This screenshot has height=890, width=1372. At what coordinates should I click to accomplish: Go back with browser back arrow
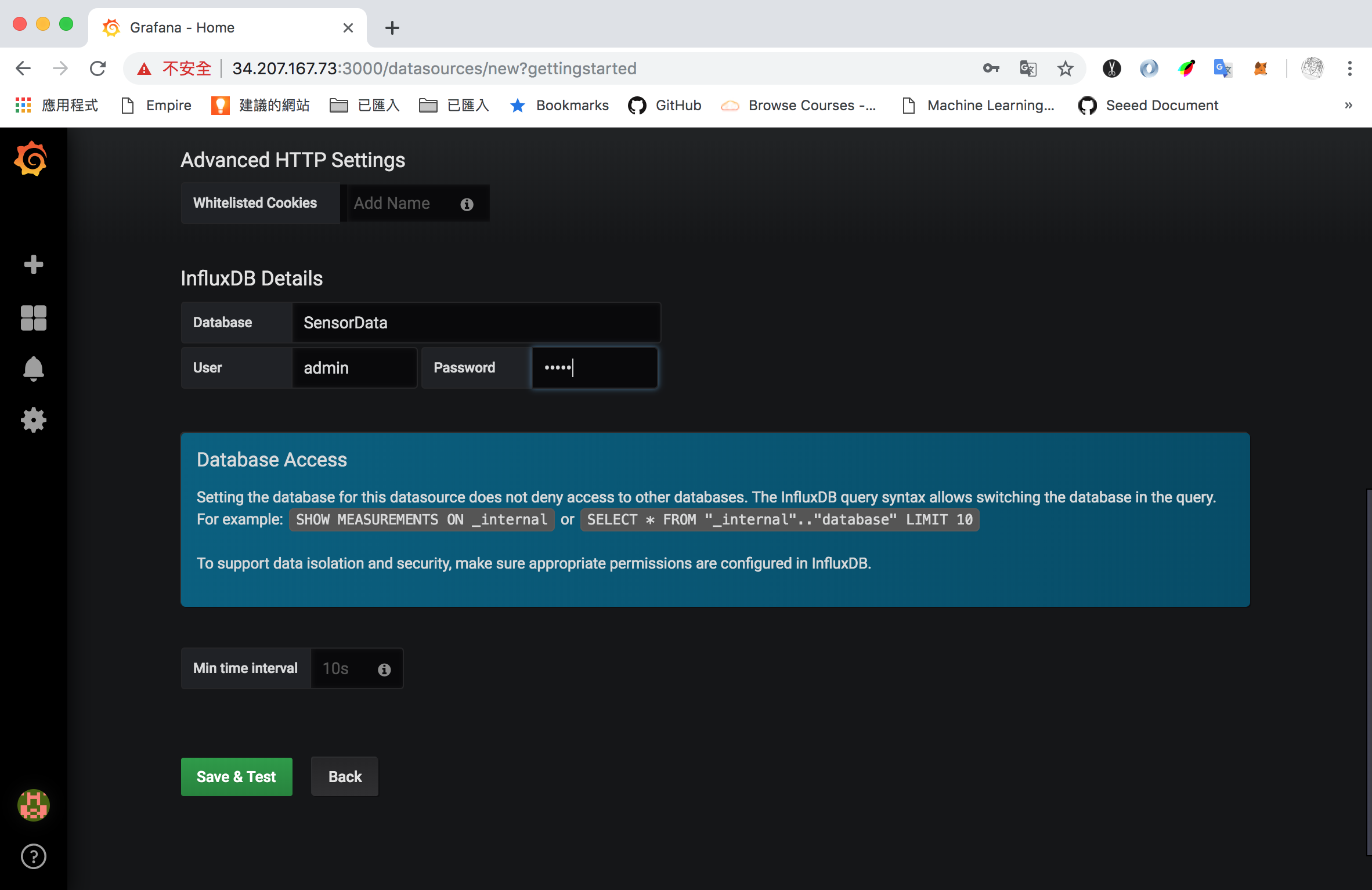23,68
